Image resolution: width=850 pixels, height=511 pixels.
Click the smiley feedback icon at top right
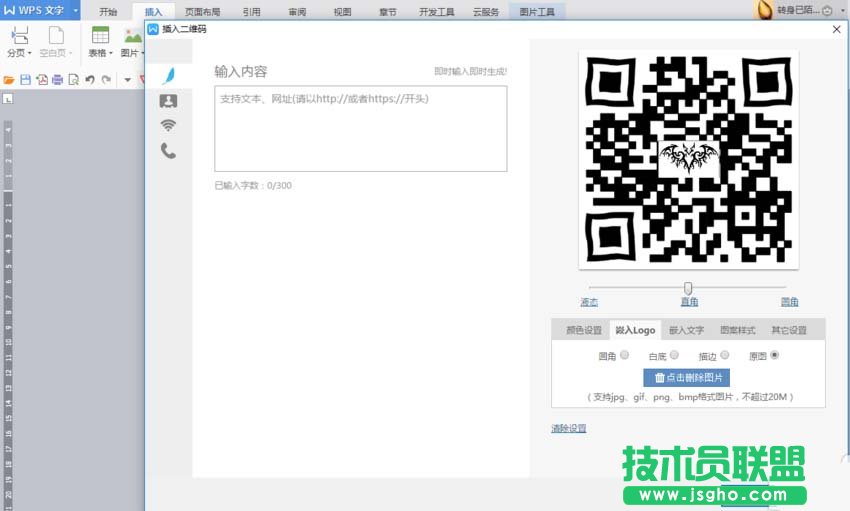click(827, 10)
